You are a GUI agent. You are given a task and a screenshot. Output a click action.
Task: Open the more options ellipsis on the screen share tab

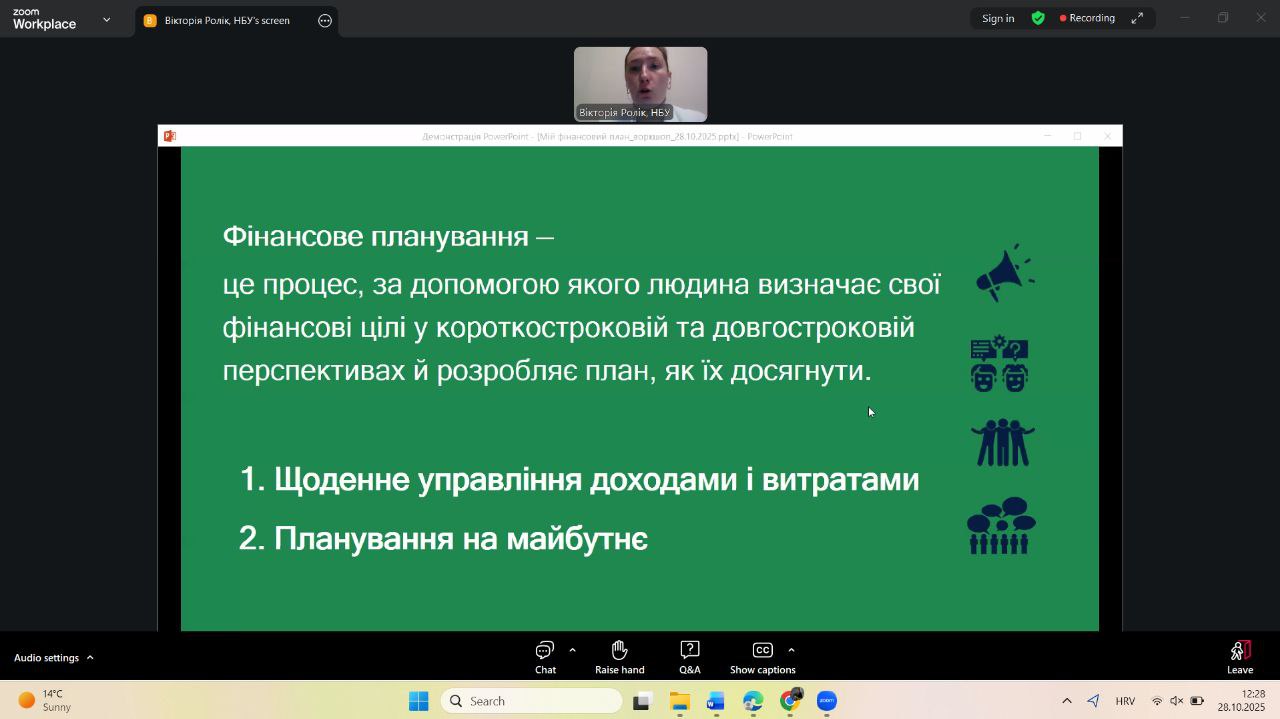point(325,20)
